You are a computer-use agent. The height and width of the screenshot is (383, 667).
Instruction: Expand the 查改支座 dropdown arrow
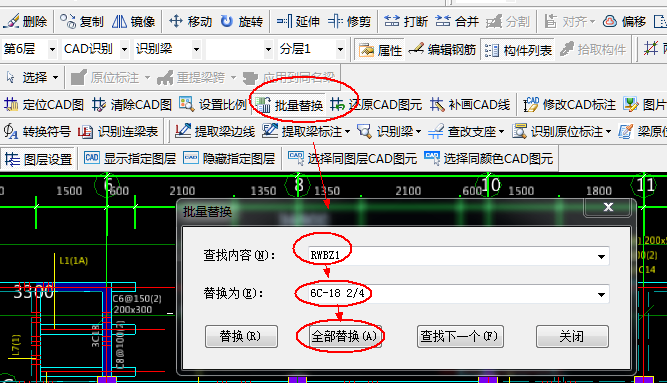[502, 132]
